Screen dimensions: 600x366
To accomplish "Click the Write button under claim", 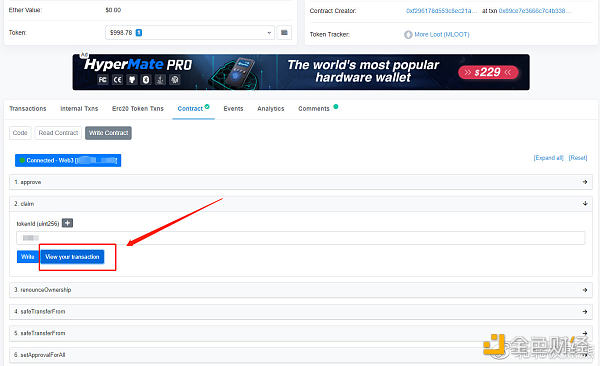I will pyautogui.click(x=28, y=257).
